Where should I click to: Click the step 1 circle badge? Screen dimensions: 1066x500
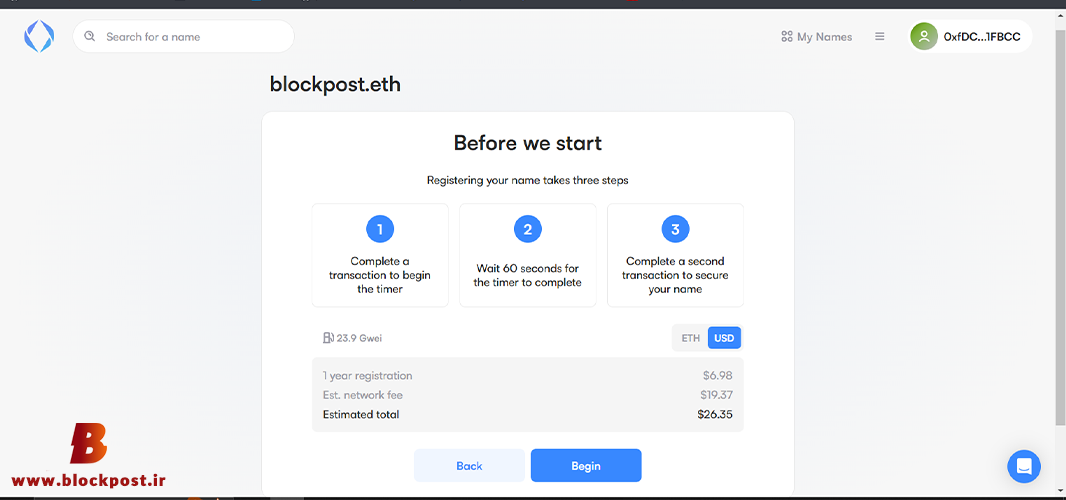click(380, 229)
